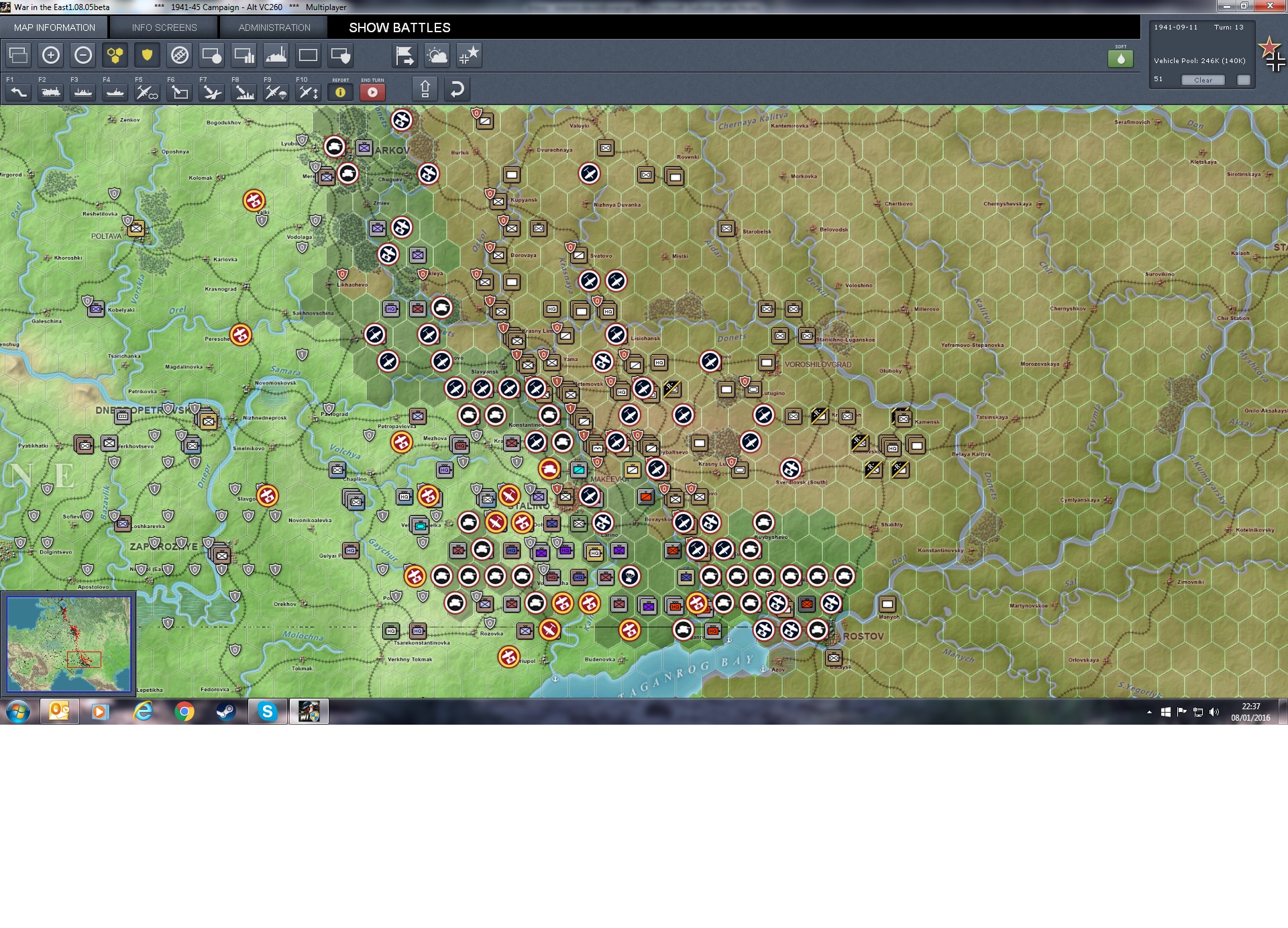Viewport: 1288px width, 928px height.
Task: Toggle the hex grid display button
Action: [x=115, y=55]
